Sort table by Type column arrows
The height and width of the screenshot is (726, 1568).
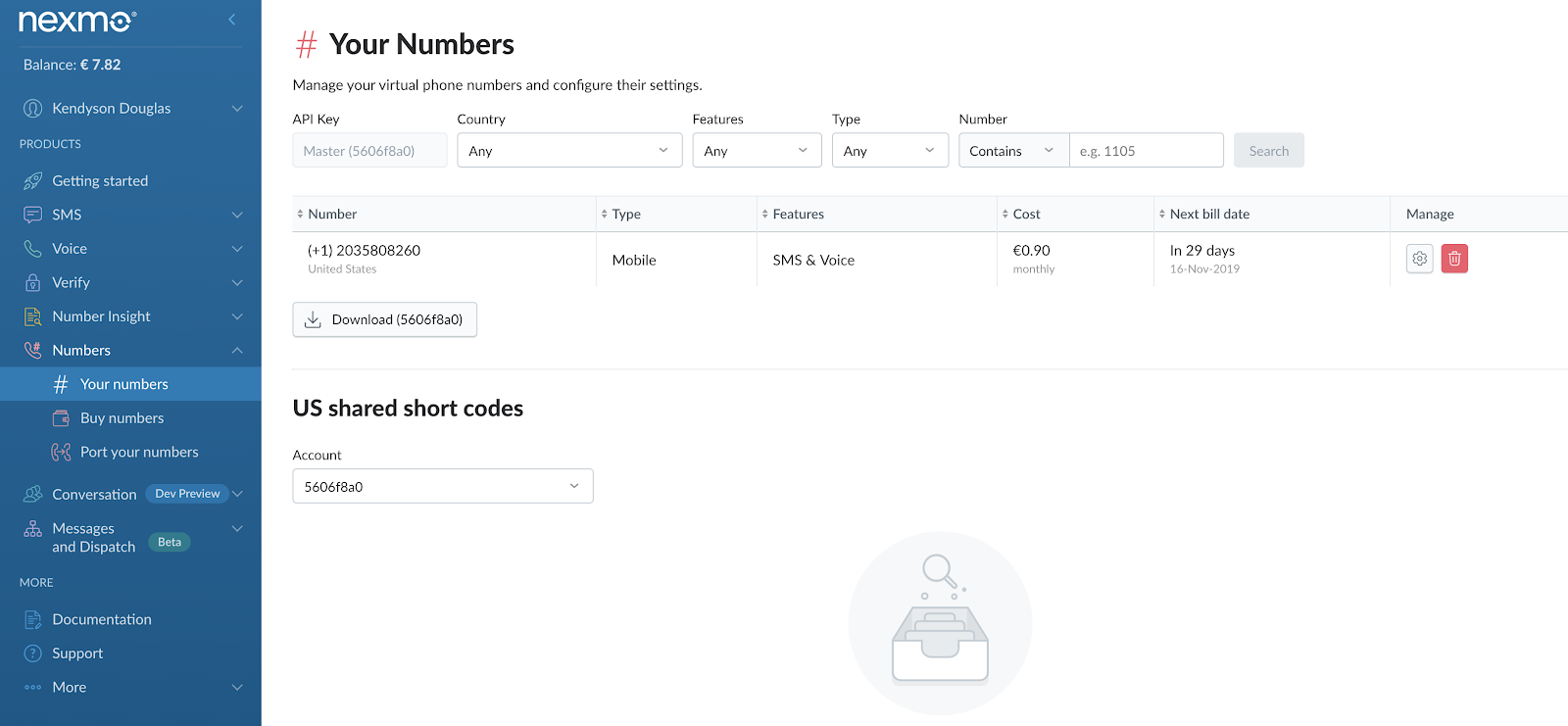(x=605, y=214)
